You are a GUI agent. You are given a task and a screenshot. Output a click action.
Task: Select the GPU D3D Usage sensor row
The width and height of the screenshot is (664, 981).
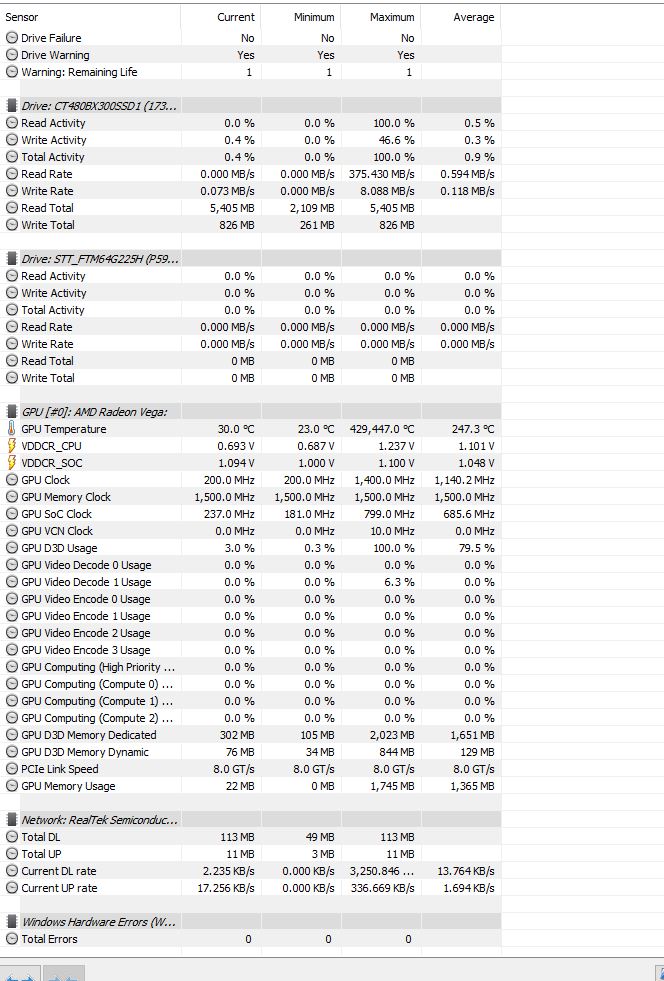(x=250, y=548)
